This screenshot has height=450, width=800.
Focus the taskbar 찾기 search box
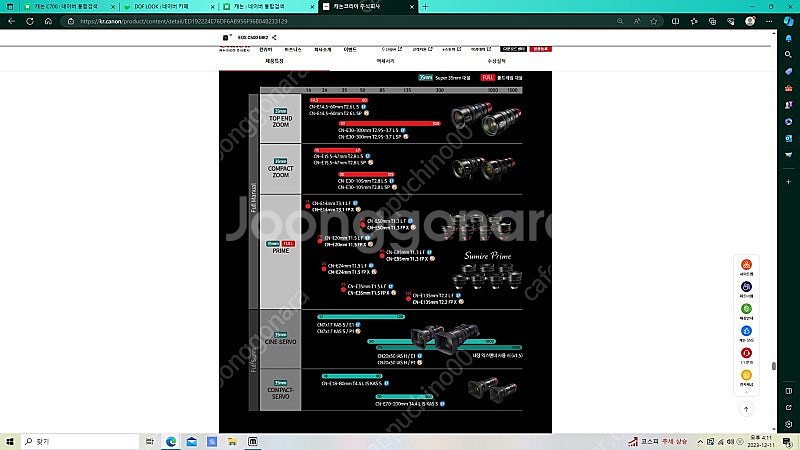81,441
